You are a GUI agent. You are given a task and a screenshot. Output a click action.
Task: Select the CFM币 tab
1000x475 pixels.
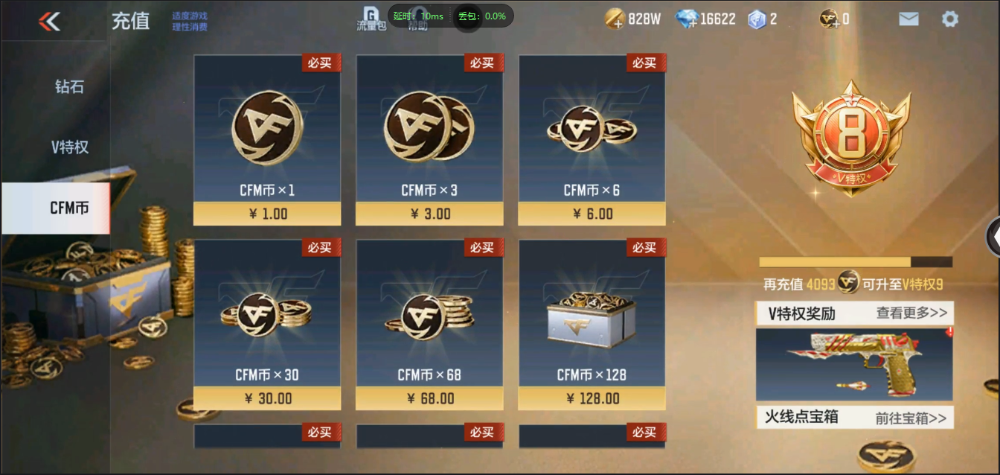point(55,208)
